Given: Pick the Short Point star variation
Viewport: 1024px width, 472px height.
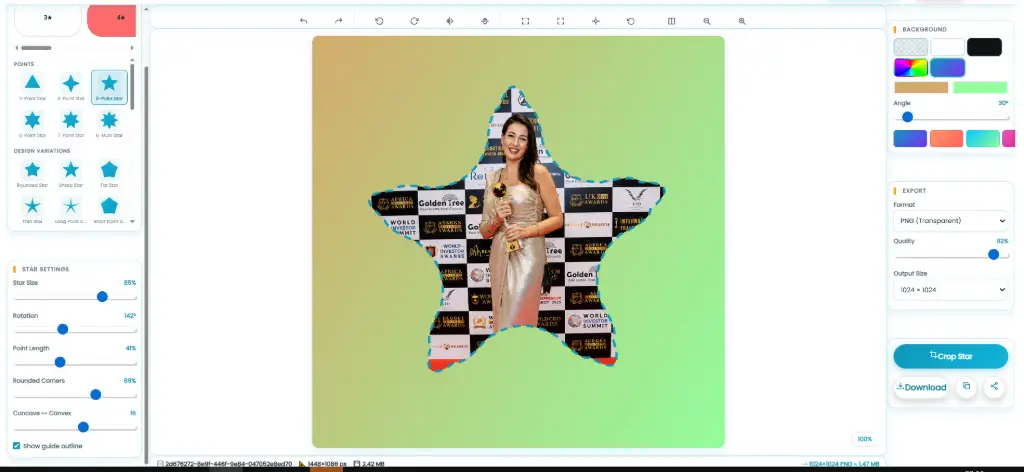Looking at the screenshot, I should click(x=109, y=210).
